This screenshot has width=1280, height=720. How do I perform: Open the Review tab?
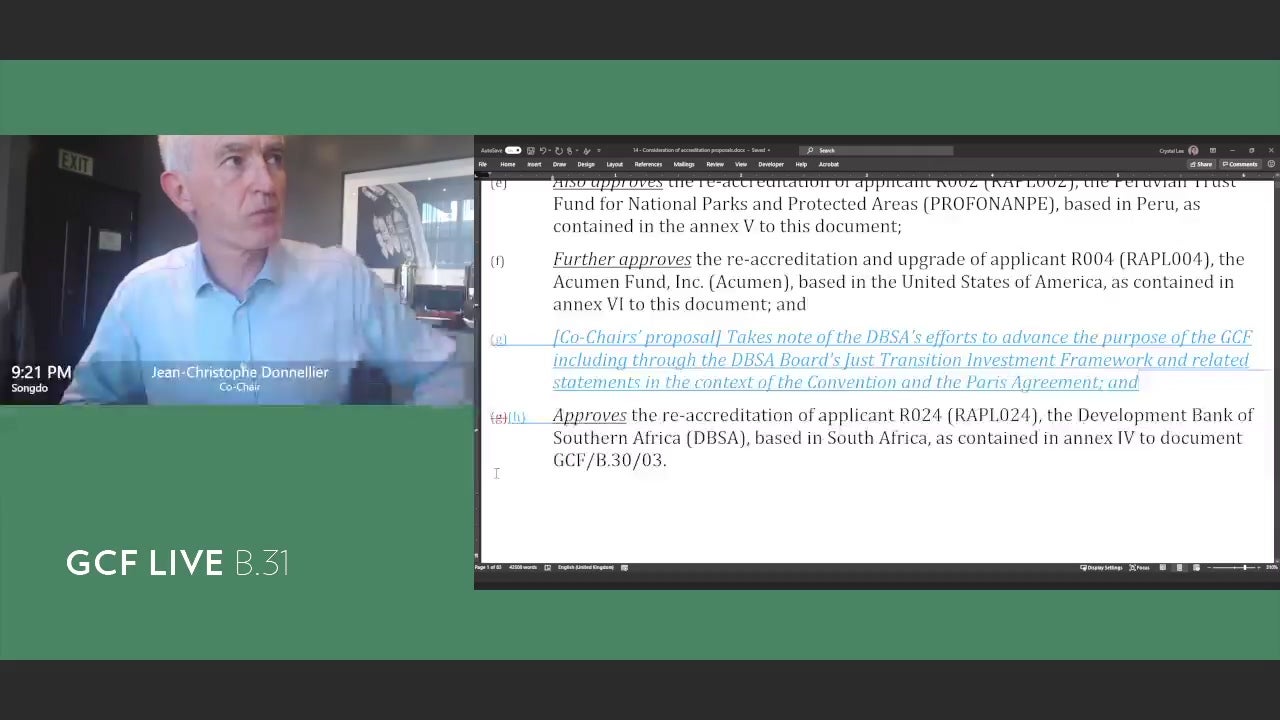(715, 164)
